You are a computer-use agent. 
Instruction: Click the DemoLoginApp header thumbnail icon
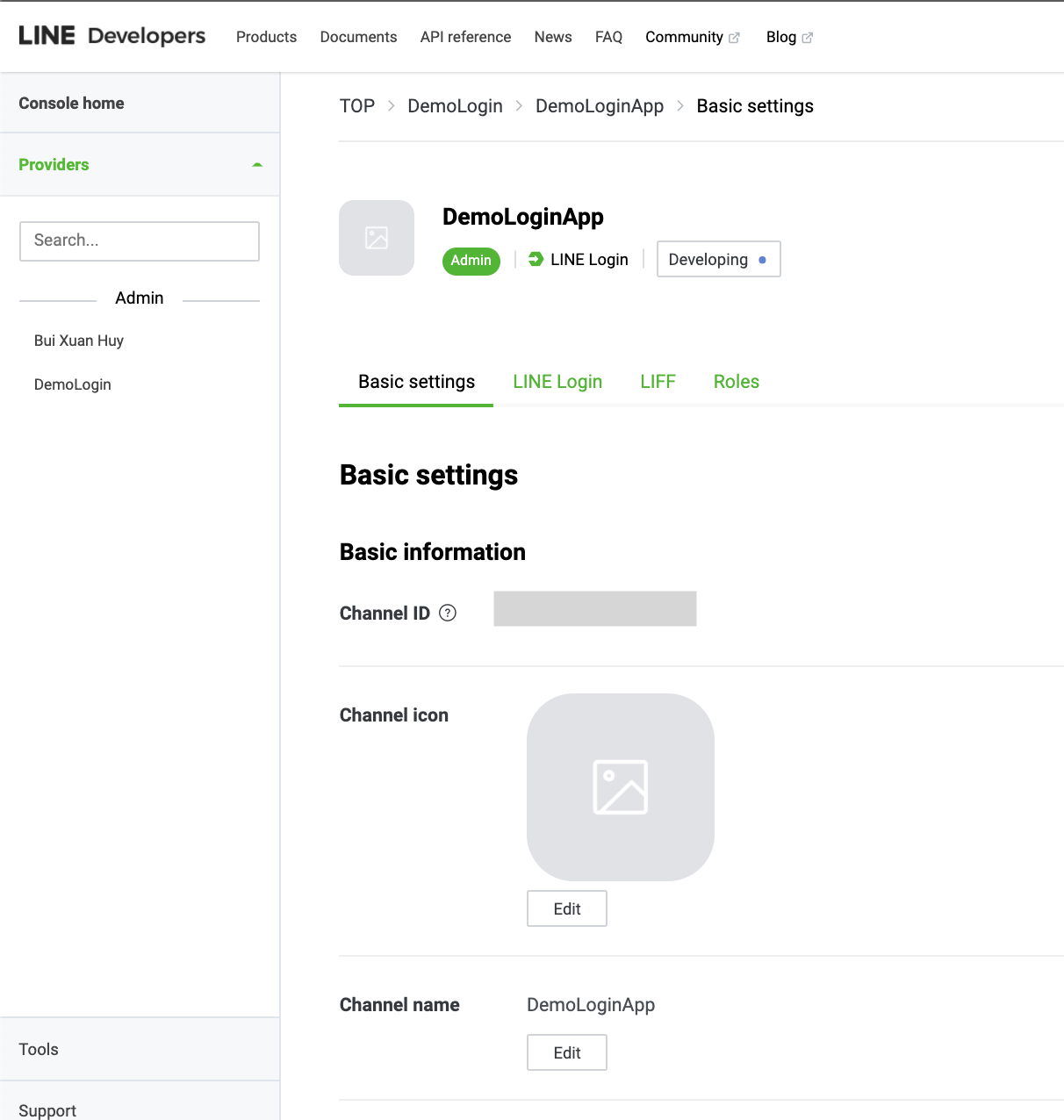point(377,238)
